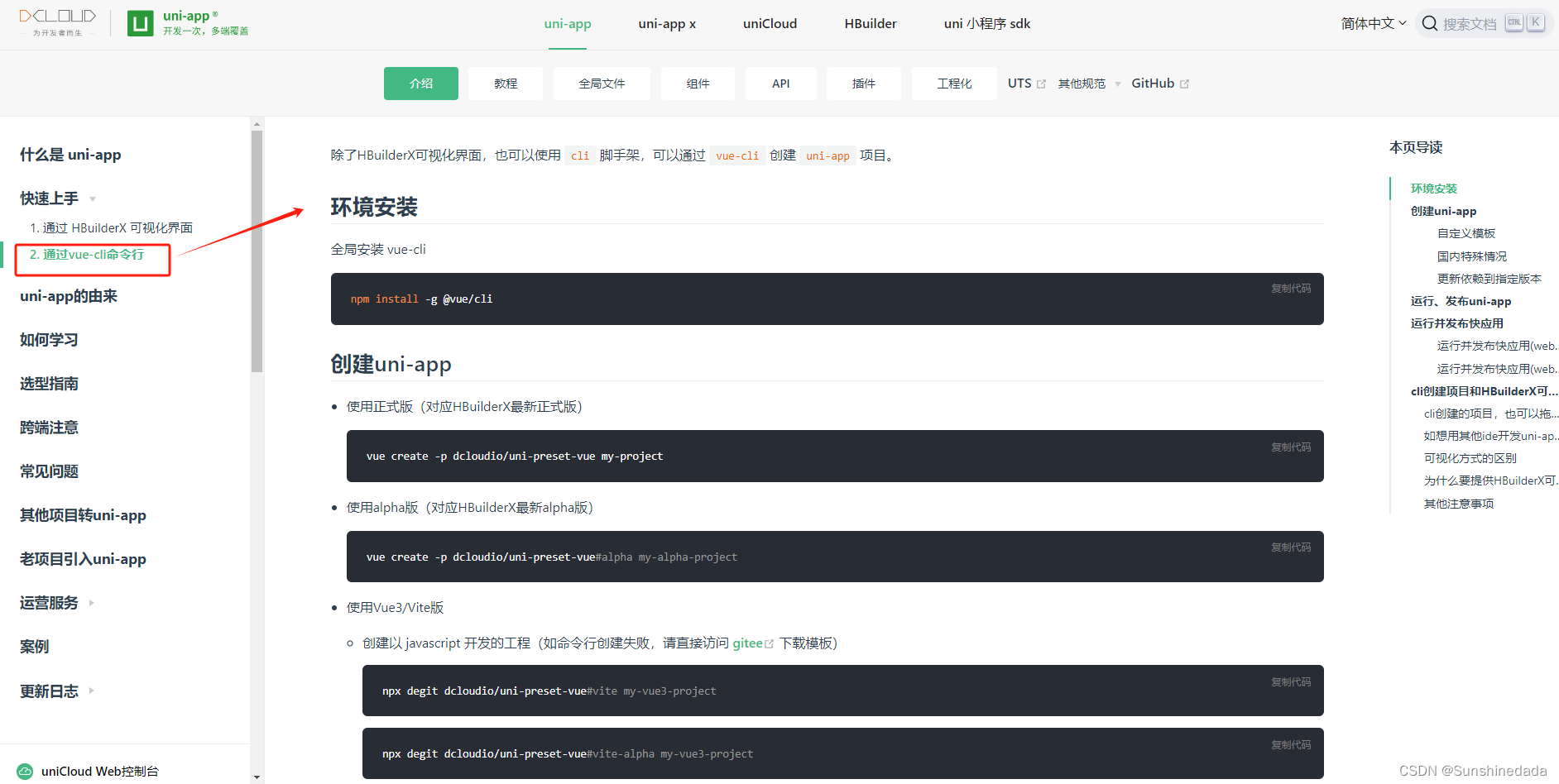
Task: Select the 介绍 navigation button
Action: click(421, 84)
